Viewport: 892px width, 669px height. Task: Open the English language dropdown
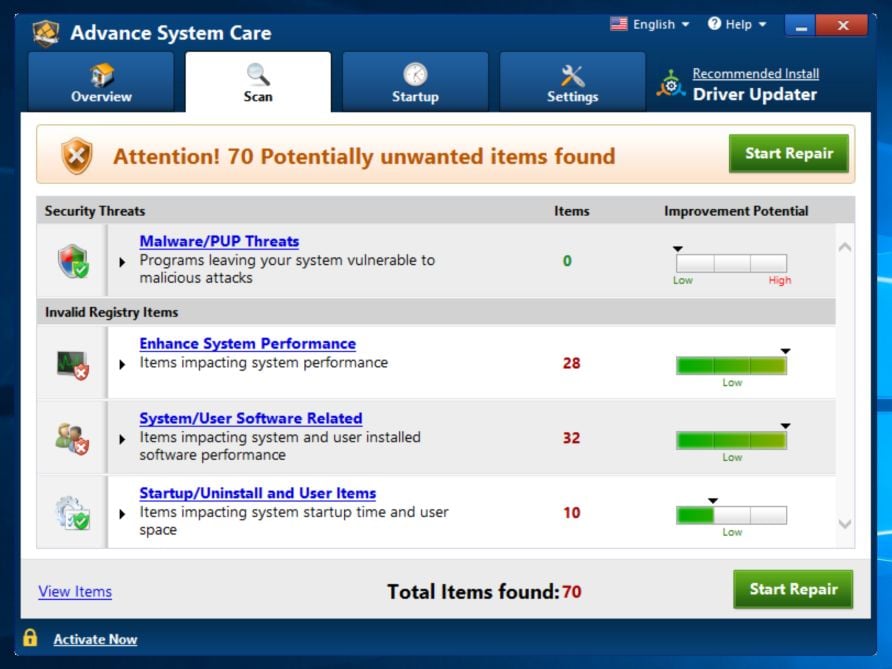pyautogui.click(x=650, y=24)
